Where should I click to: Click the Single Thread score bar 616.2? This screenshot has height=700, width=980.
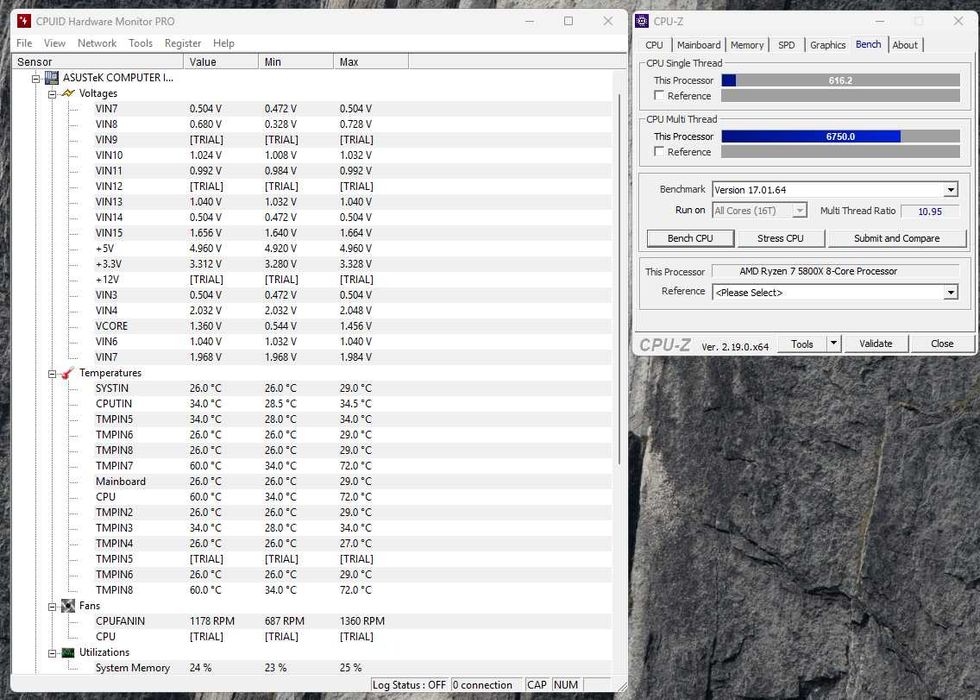coord(841,80)
